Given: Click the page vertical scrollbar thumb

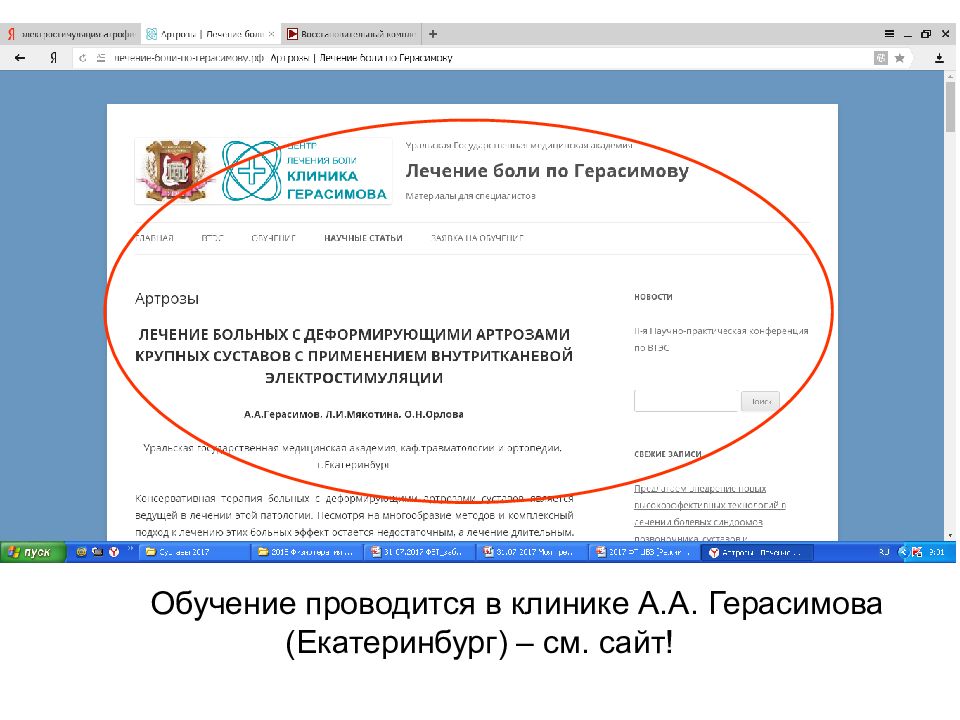Looking at the screenshot, I should 950,107.
